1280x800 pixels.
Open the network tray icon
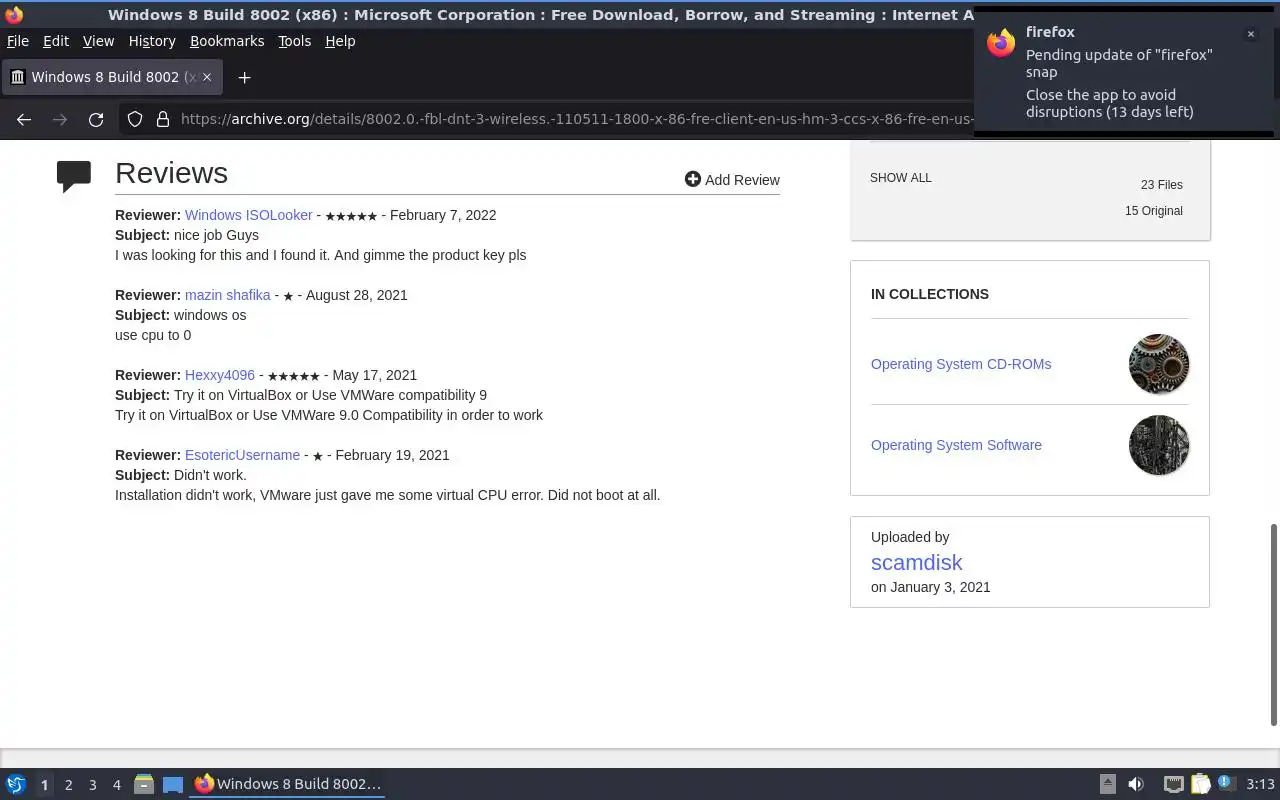[1174, 784]
